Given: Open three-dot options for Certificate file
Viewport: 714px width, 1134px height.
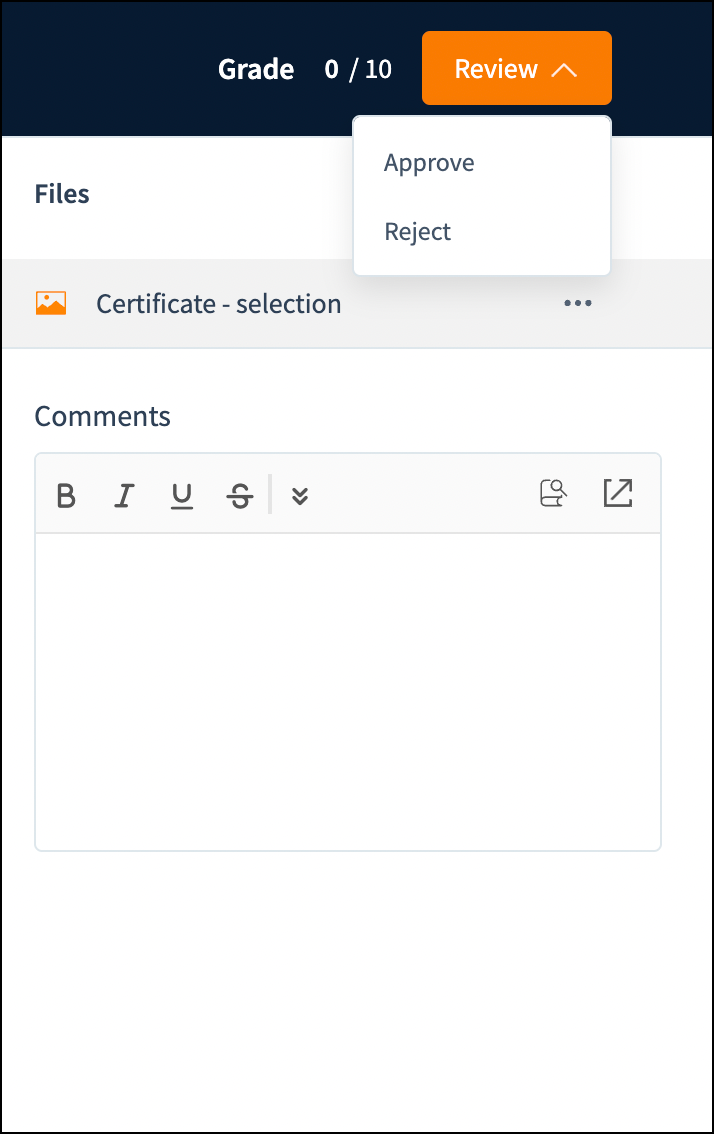Looking at the screenshot, I should (x=578, y=303).
